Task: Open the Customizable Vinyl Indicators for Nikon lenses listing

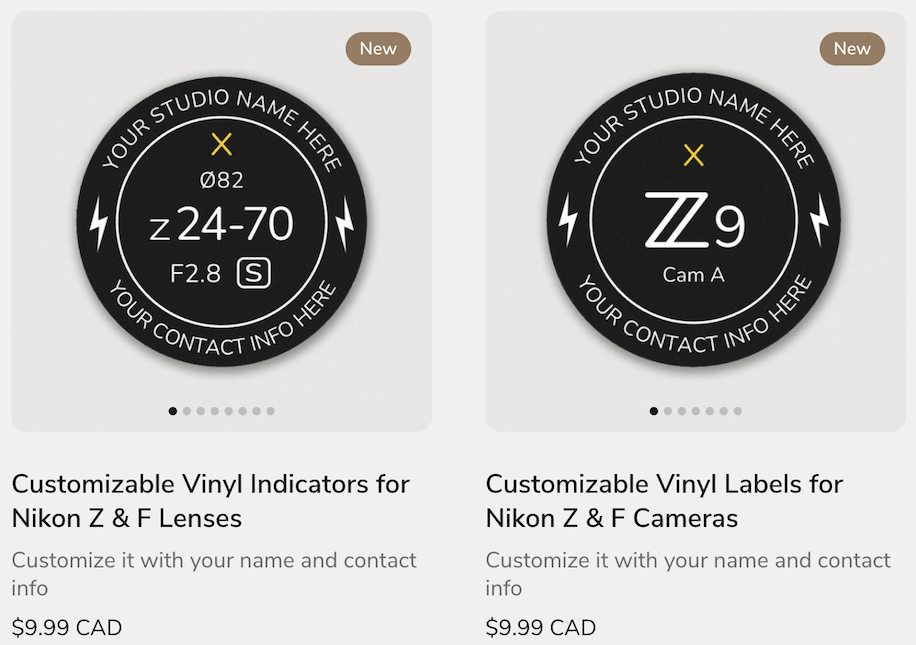Action: [210, 500]
